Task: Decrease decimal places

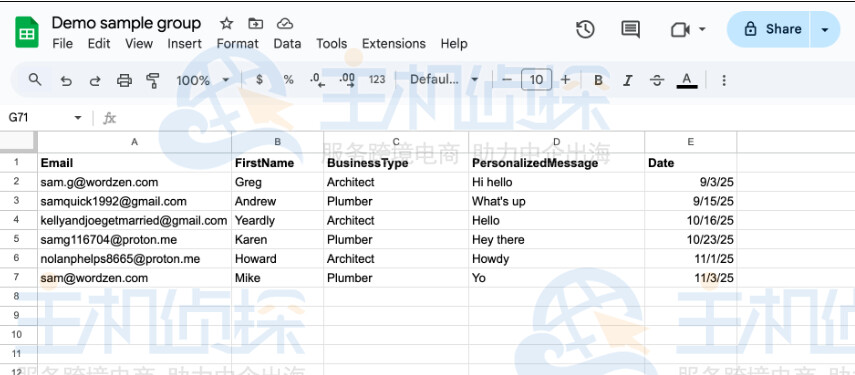Action: pos(317,81)
